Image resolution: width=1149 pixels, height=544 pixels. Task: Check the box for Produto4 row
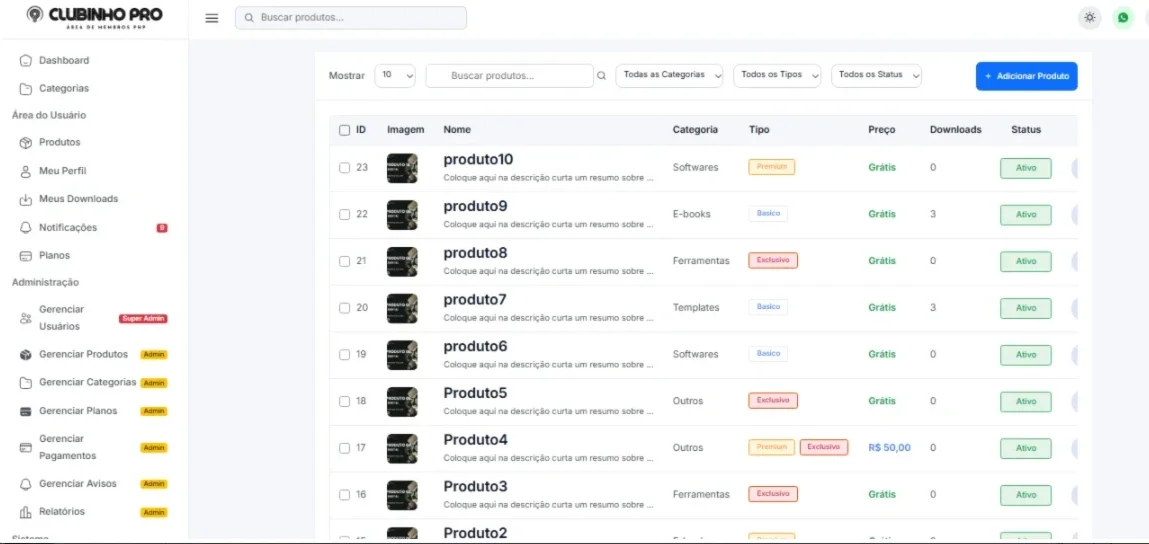(344, 448)
